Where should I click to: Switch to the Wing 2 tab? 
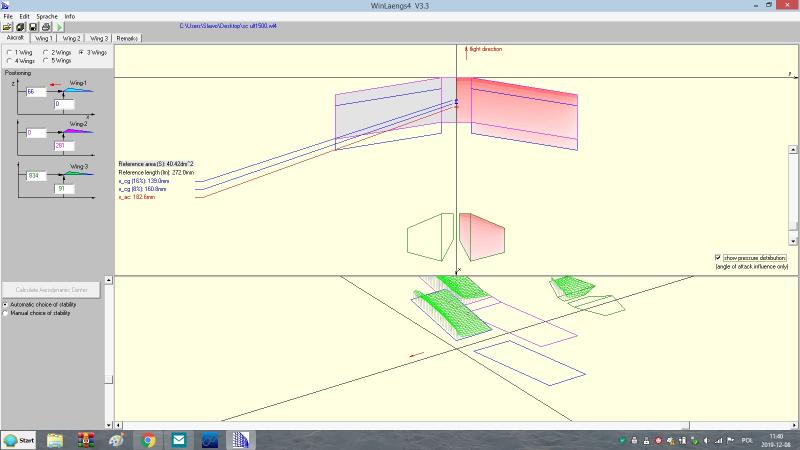point(71,38)
